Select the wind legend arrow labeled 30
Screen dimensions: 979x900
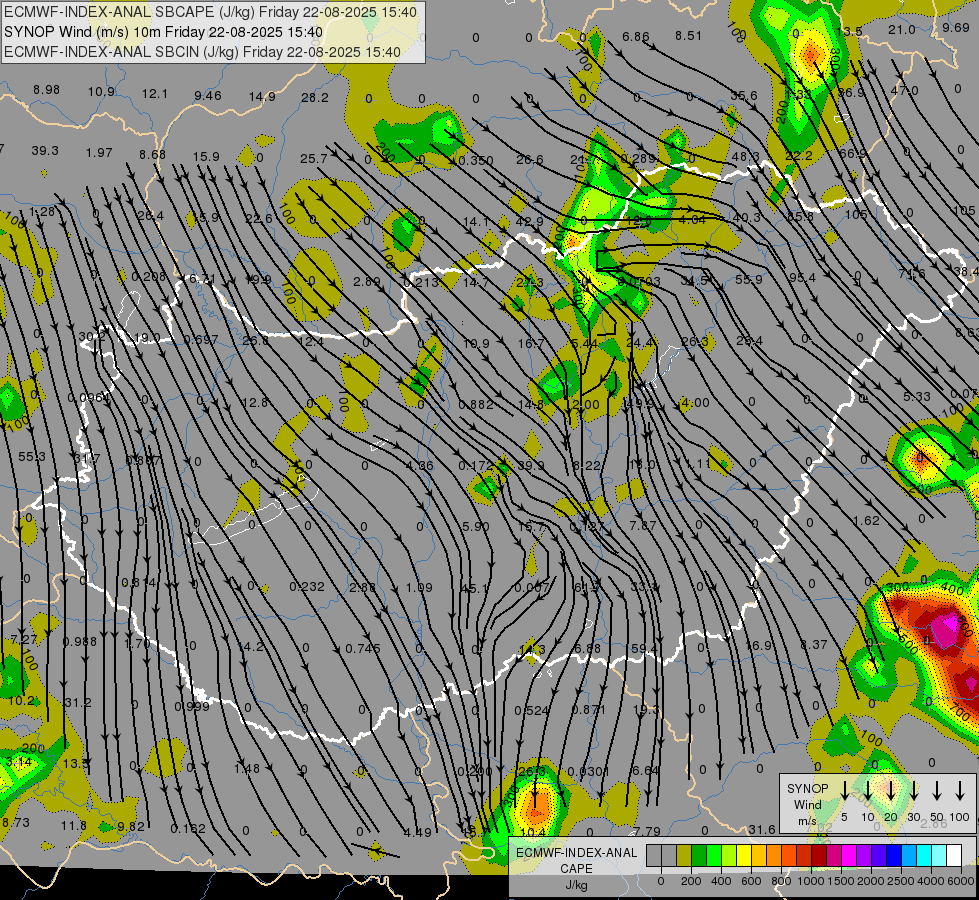(x=913, y=791)
